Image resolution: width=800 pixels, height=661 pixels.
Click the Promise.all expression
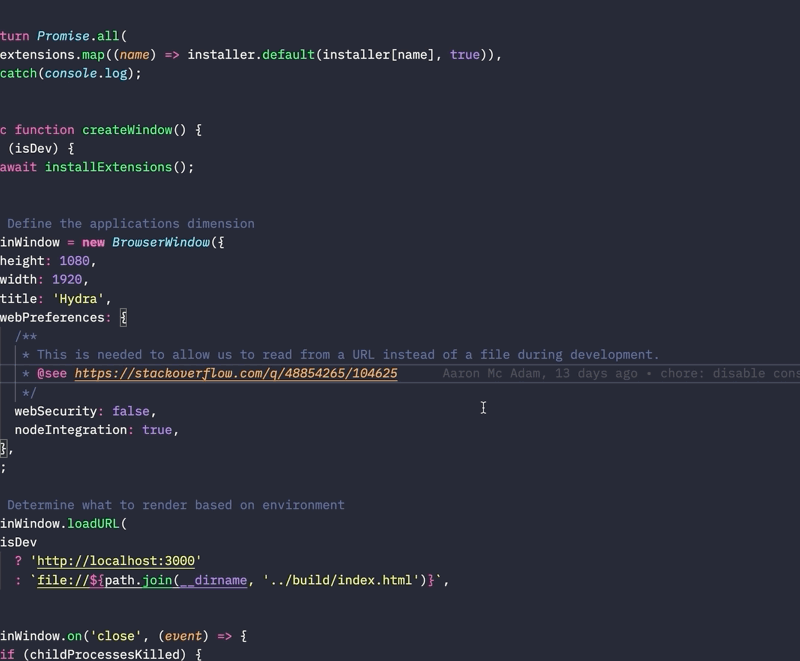(x=78, y=36)
